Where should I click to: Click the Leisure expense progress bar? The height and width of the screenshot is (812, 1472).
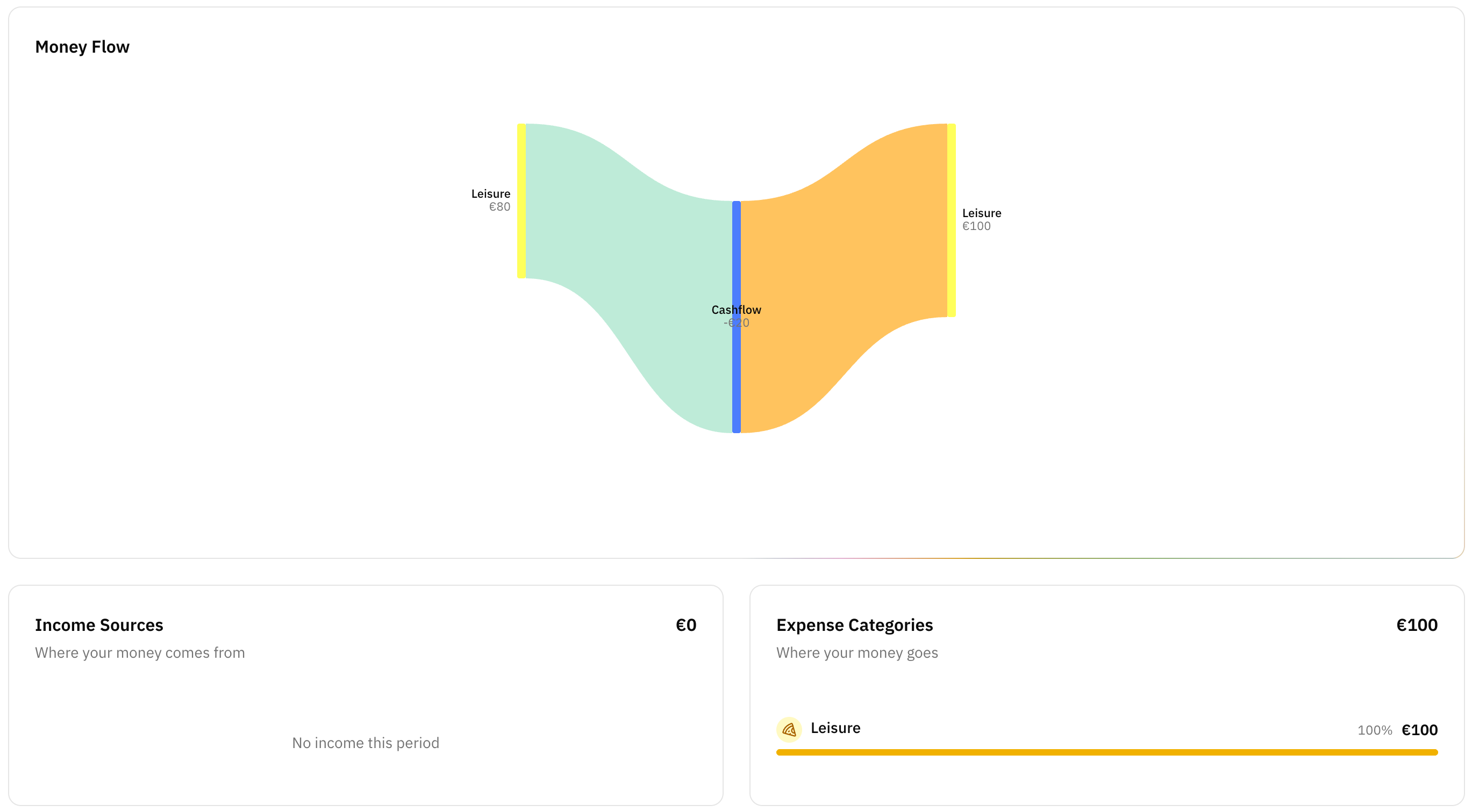(1107, 752)
